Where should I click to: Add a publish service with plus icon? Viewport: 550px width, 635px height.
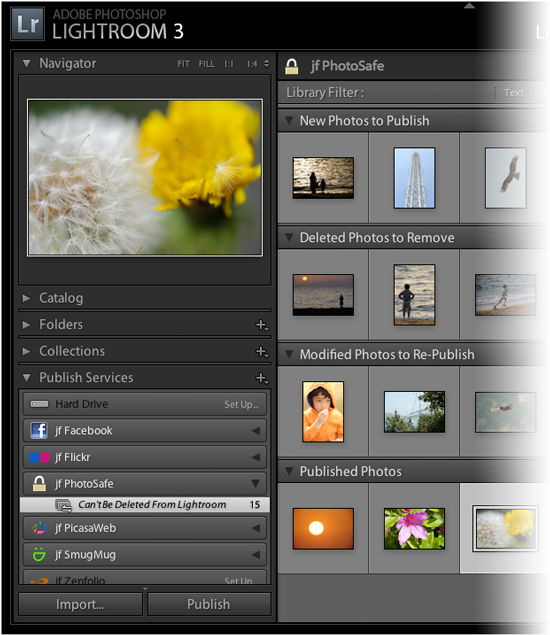tap(262, 378)
